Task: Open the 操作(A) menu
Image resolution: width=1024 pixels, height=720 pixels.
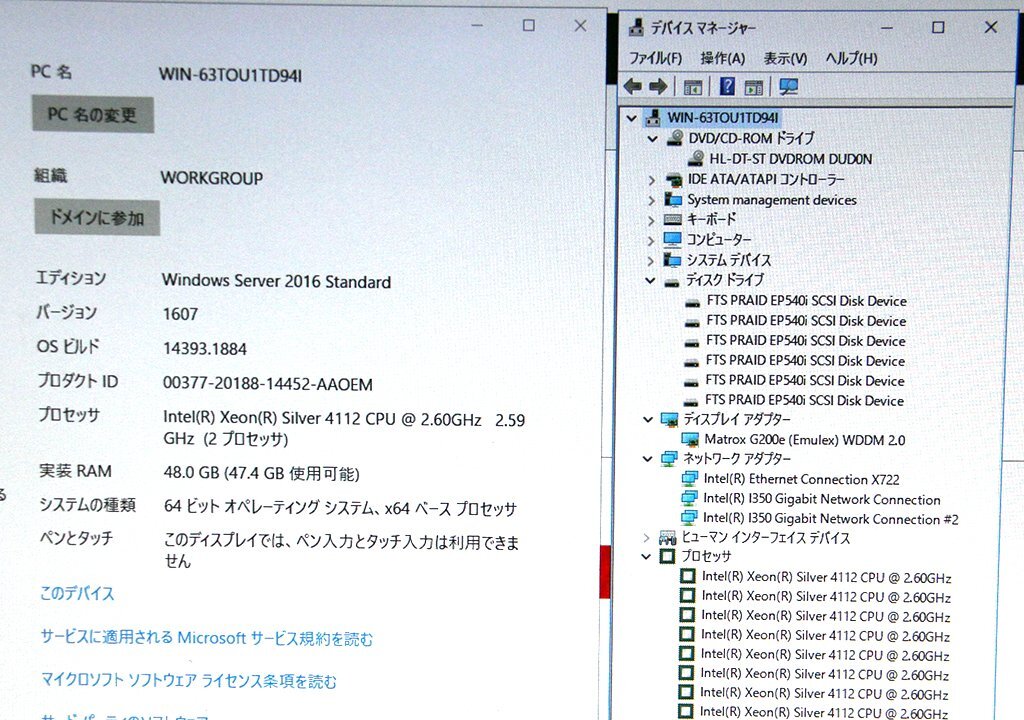Action: pos(722,58)
